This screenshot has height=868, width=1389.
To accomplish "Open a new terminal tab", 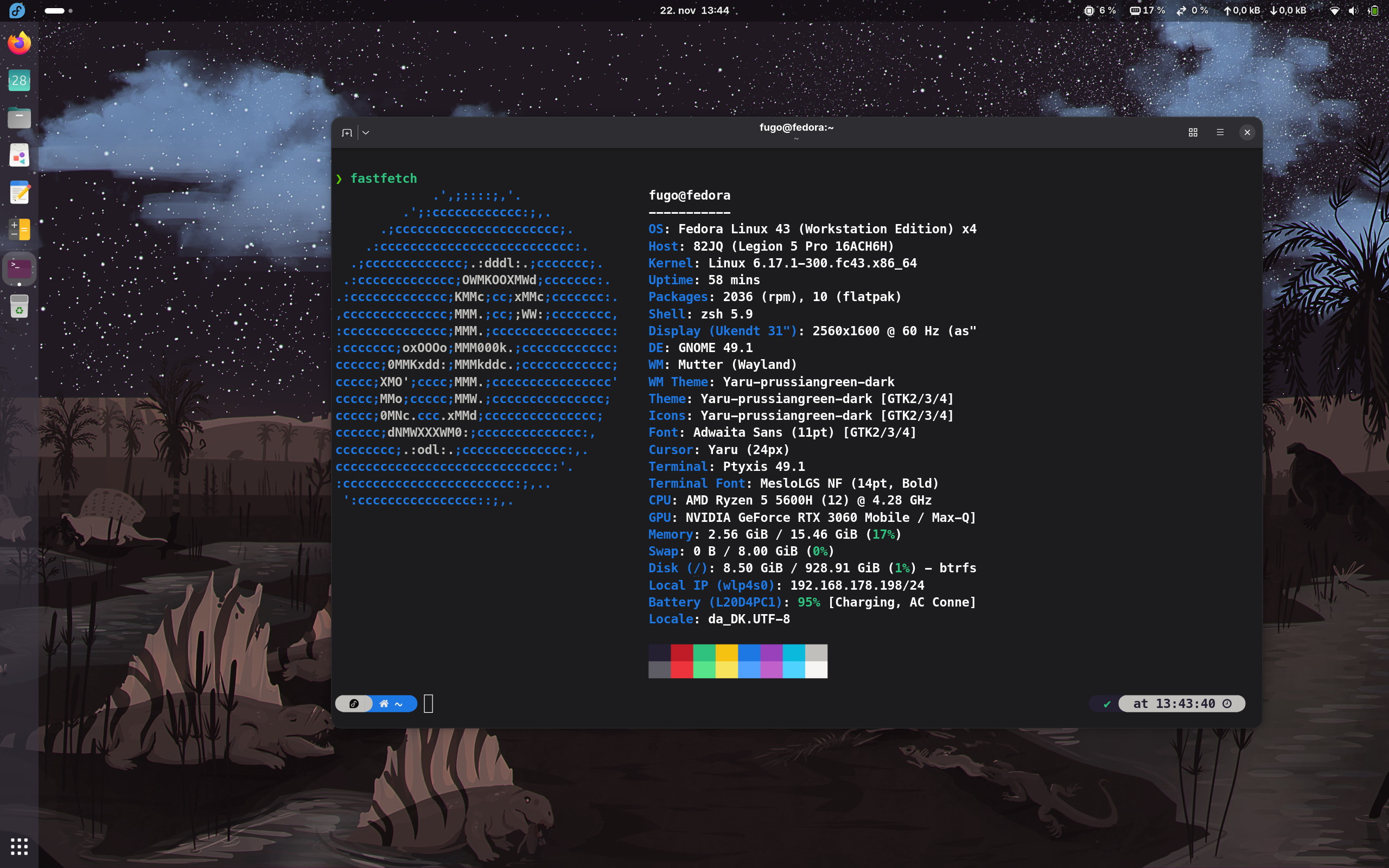I will click(x=347, y=132).
